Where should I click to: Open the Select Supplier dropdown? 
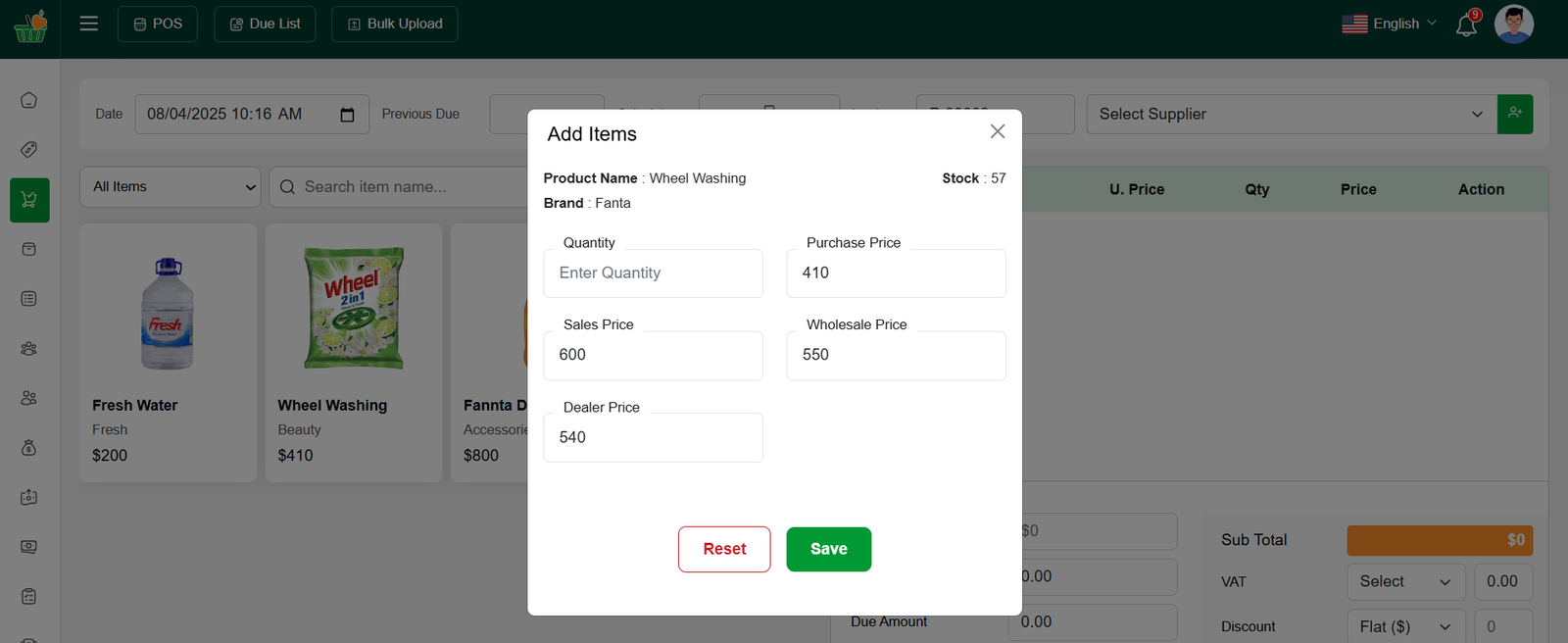tap(1291, 115)
